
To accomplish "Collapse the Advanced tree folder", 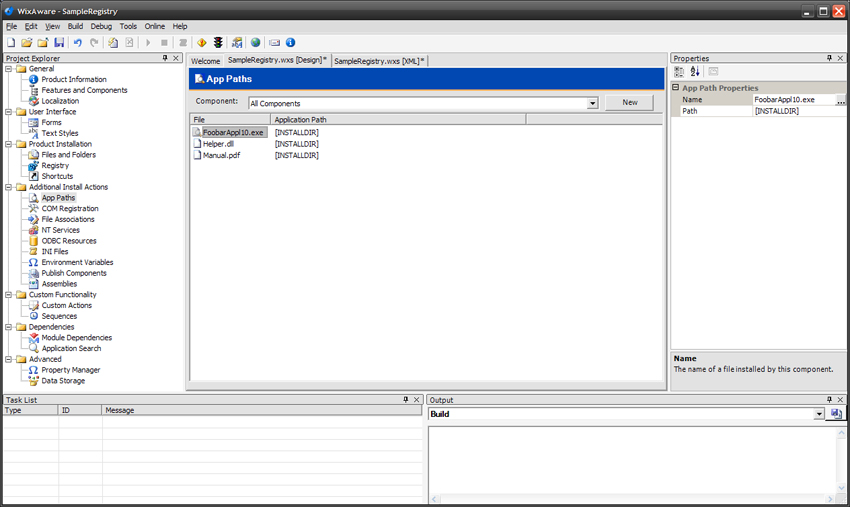I will [x=9, y=359].
